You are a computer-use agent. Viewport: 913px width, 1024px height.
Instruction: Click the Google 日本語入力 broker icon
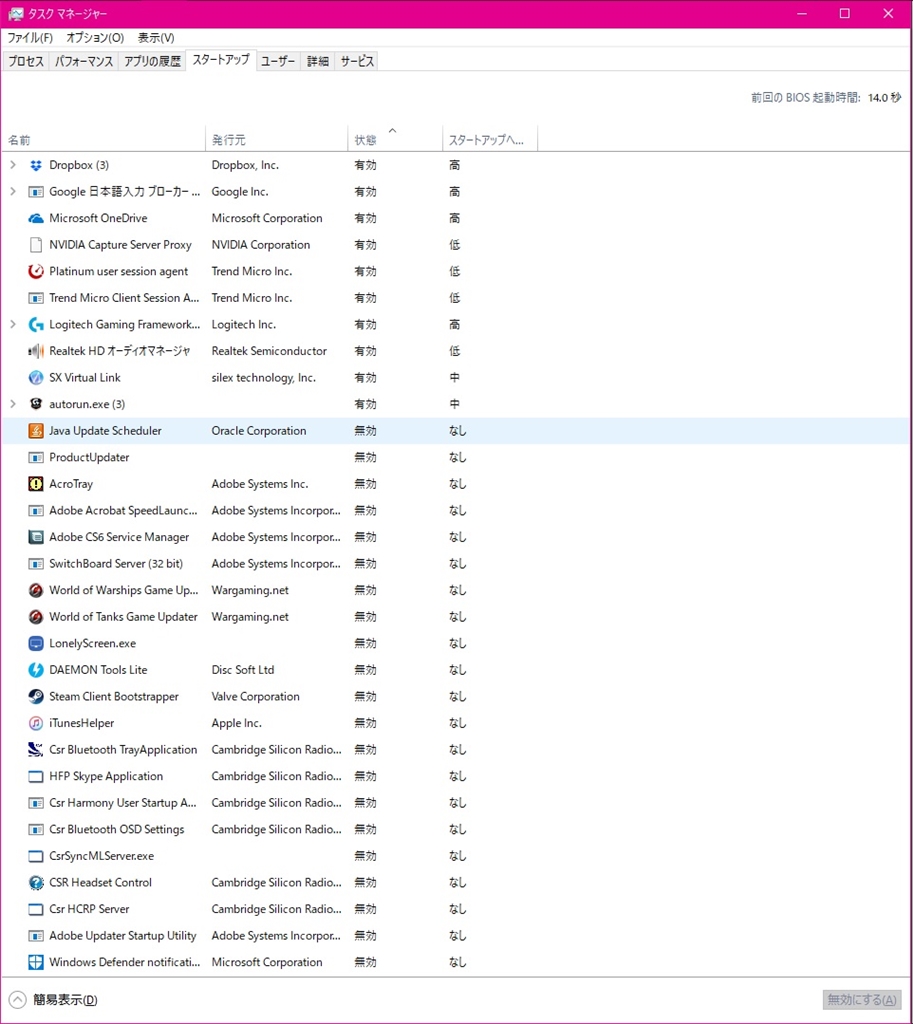pos(36,192)
